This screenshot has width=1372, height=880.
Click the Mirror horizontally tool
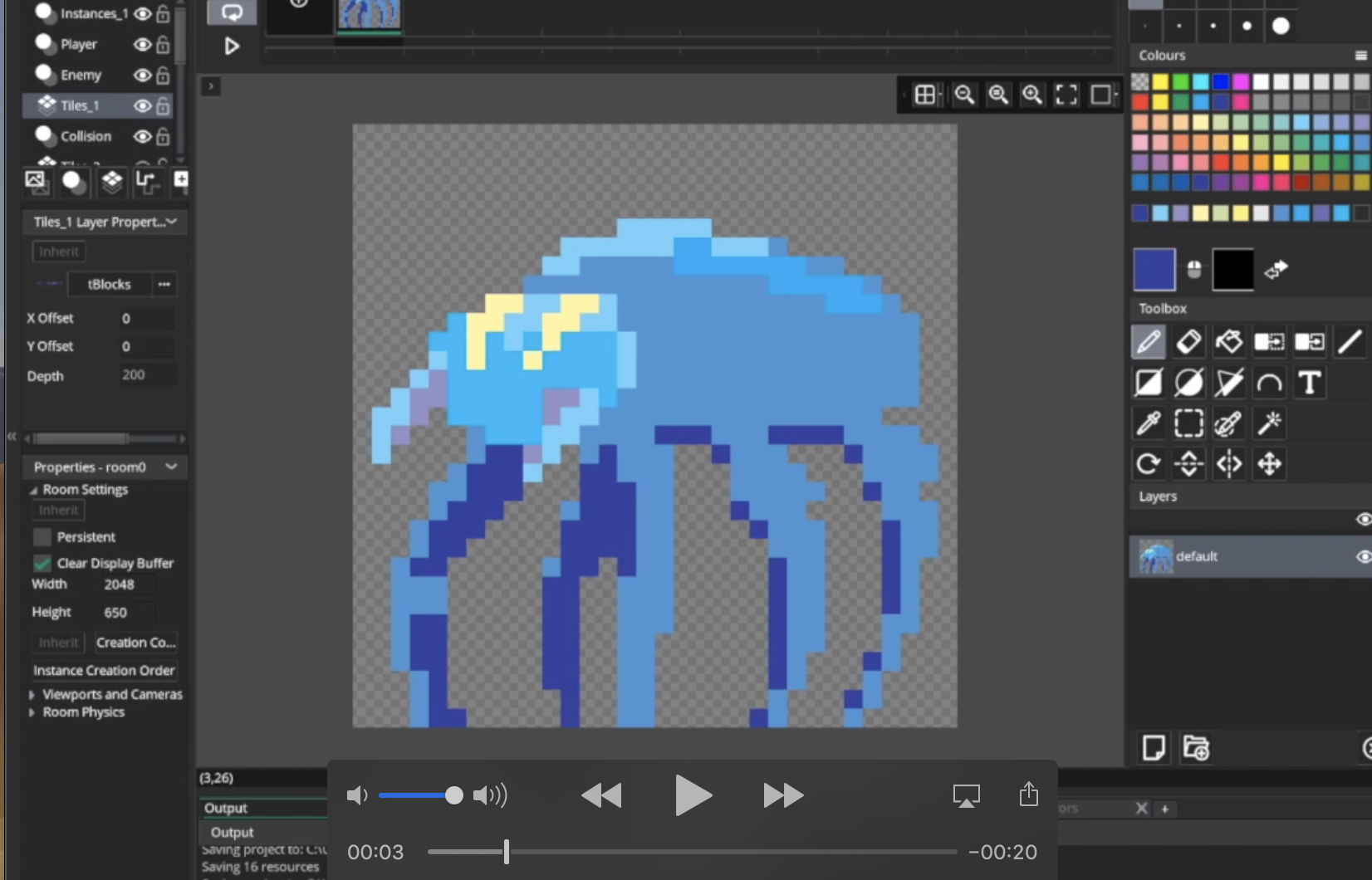pos(1229,463)
